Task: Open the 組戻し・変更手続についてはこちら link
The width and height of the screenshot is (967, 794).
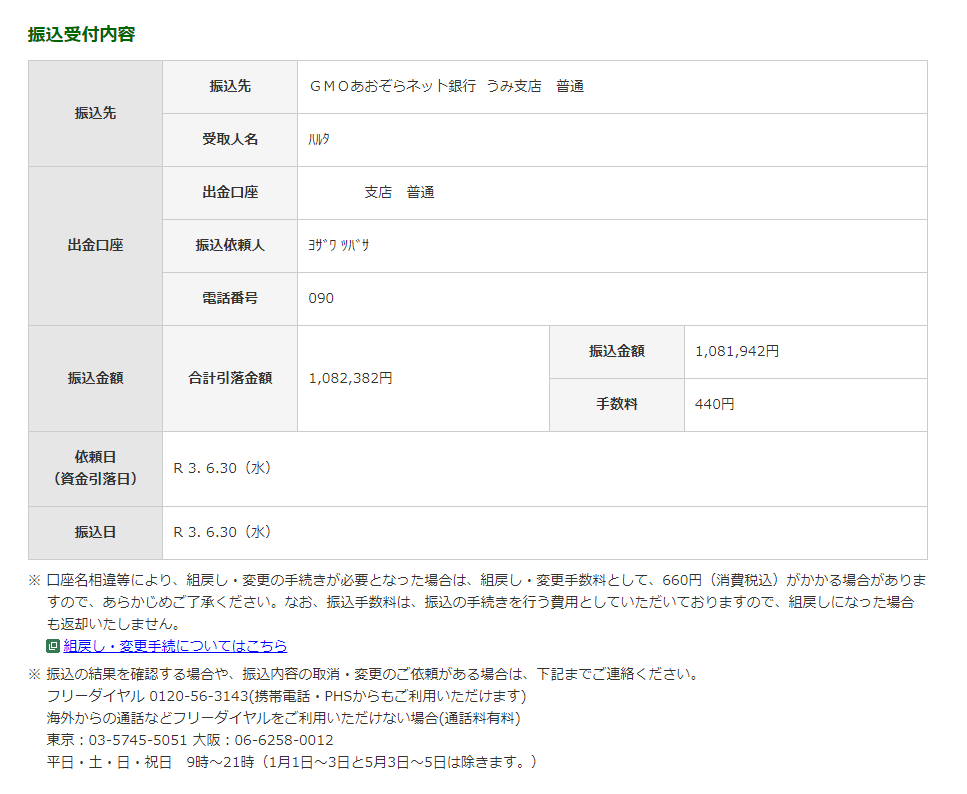Action: (175, 646)
